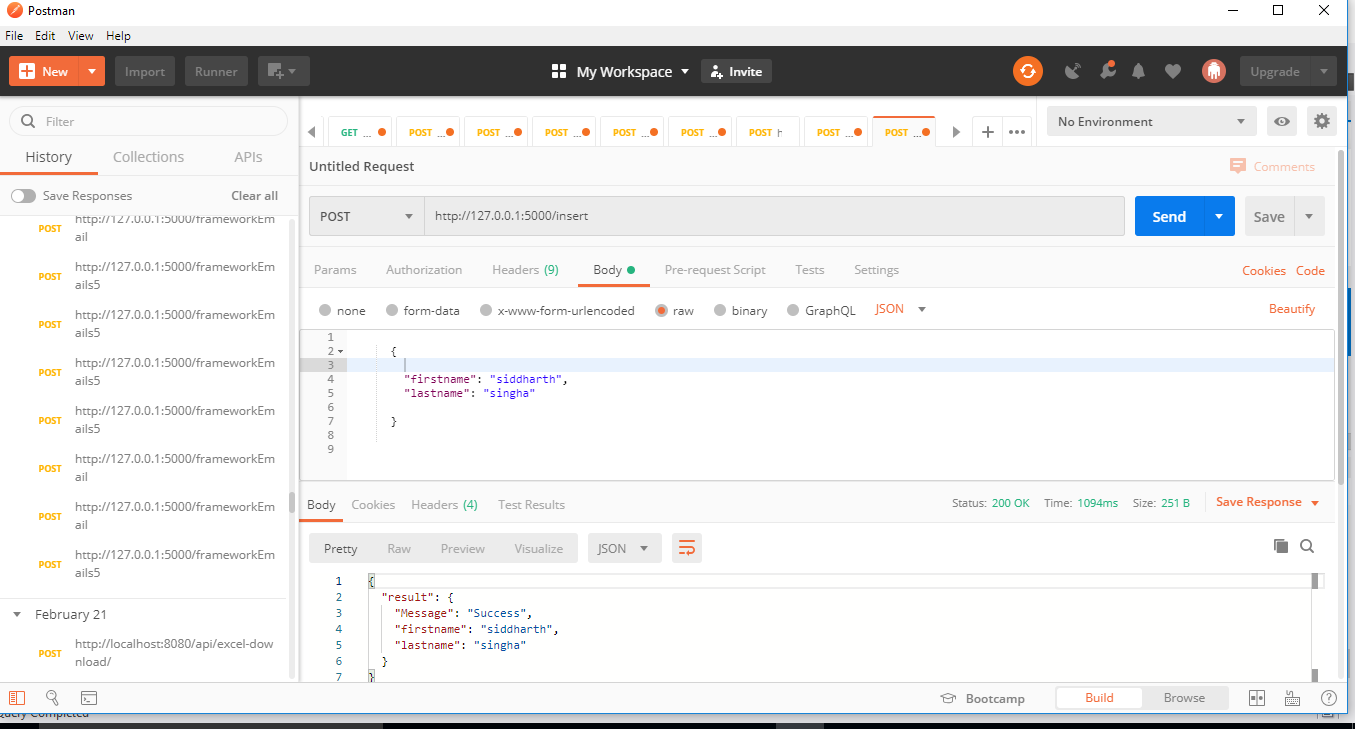This screenshot has height=729, width=1355.
Task: Open the Params request tab
Action: click(335, 270)
